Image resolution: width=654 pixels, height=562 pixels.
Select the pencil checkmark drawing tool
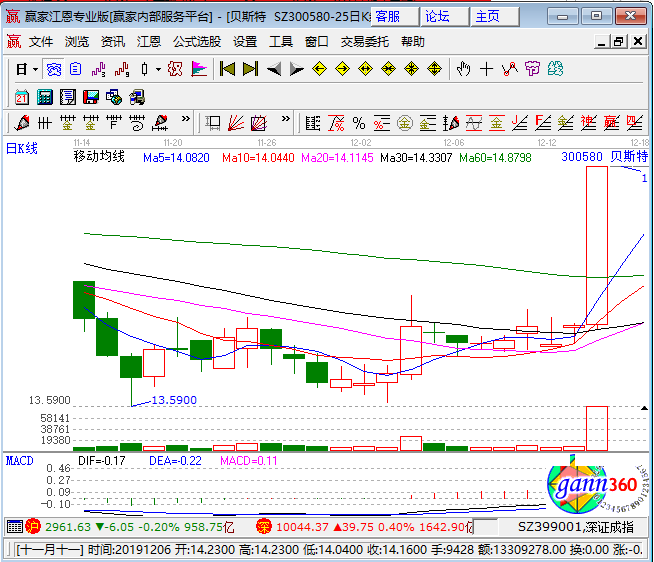click(x=22, y=123)
